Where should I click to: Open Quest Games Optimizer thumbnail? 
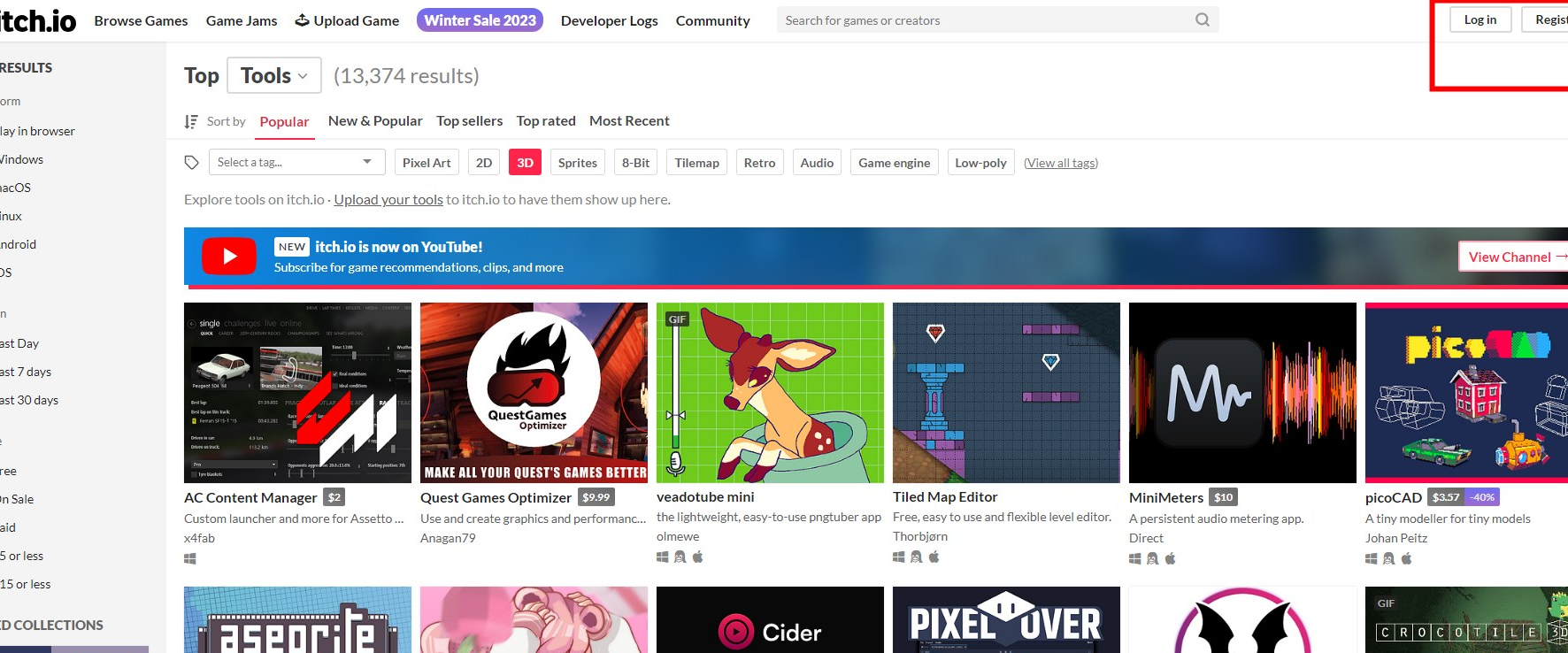click(x=534, y=393)
